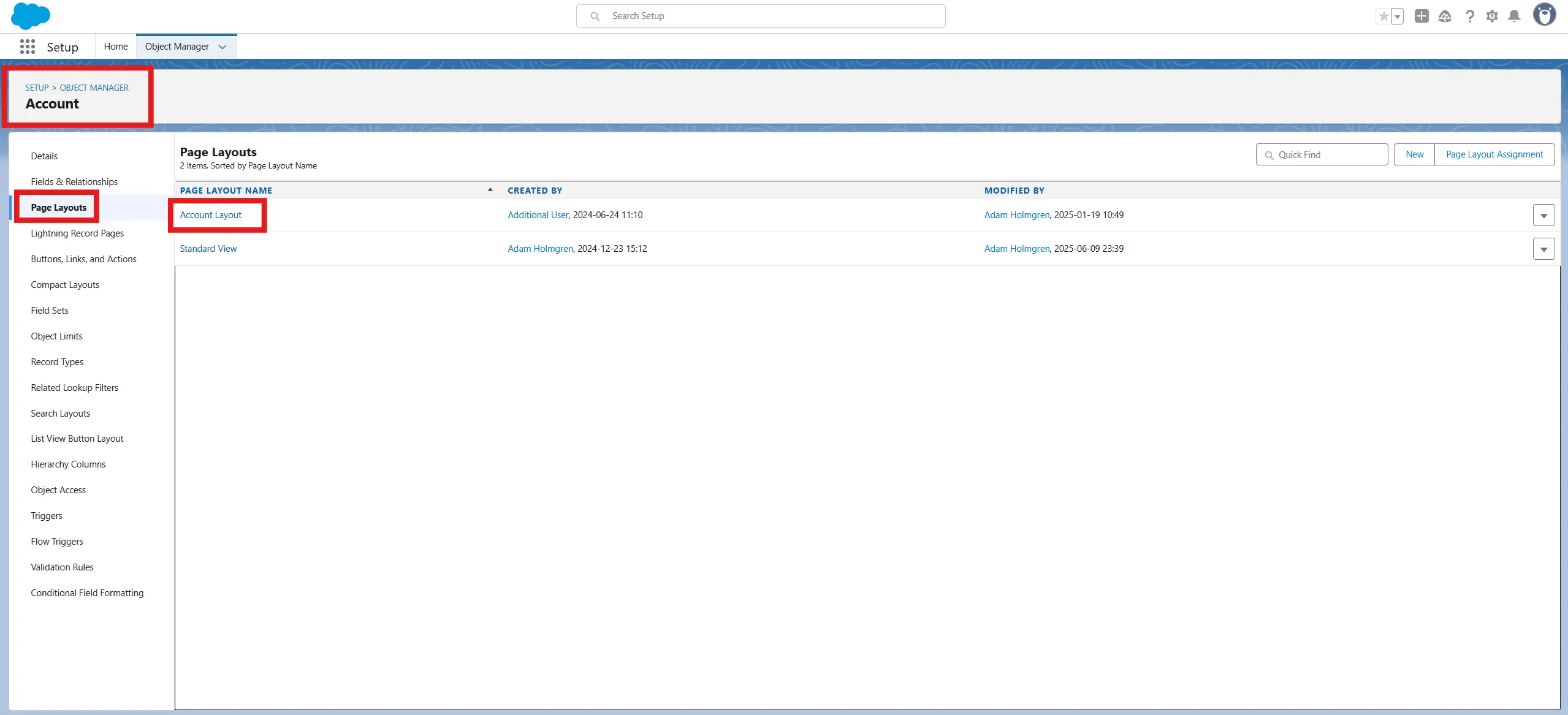Open the notifications bell
Image resolution: width=1568 pixels, height=715 pixels.
tap(1513, 17)
